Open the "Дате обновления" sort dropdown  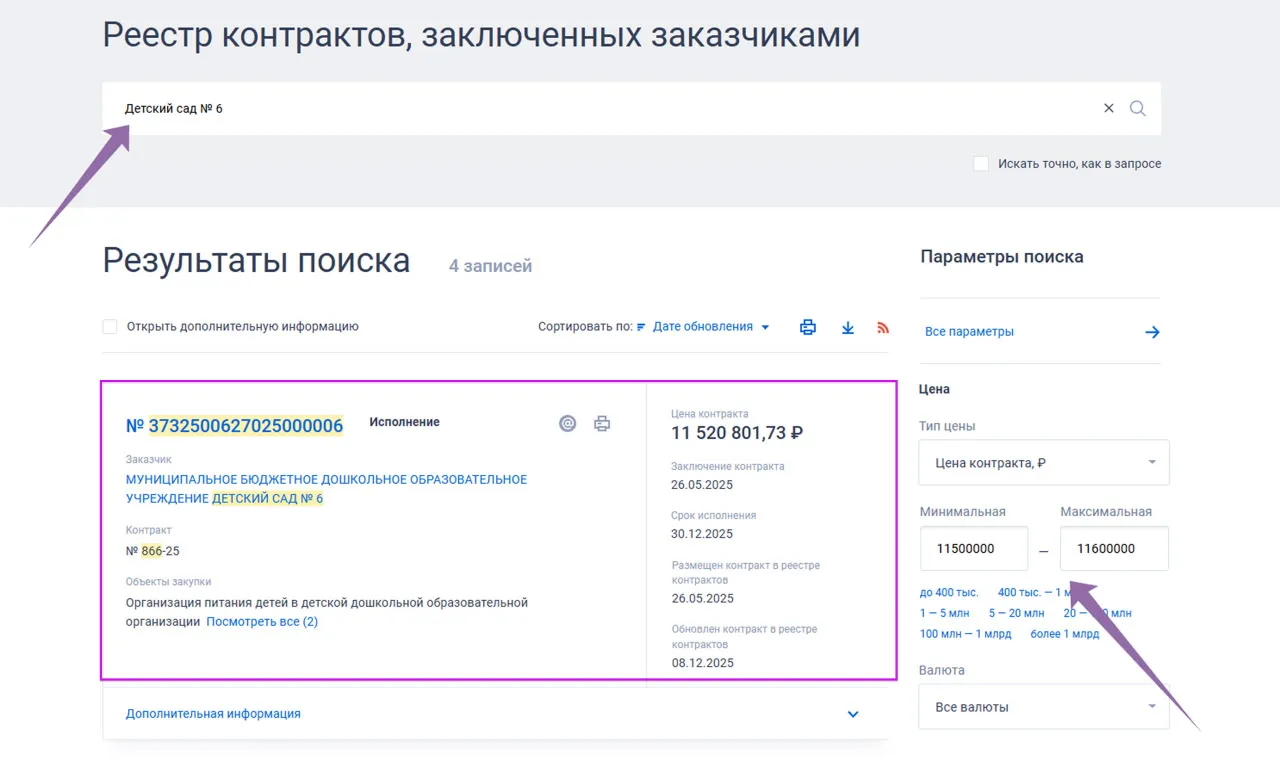click(710, 327)
